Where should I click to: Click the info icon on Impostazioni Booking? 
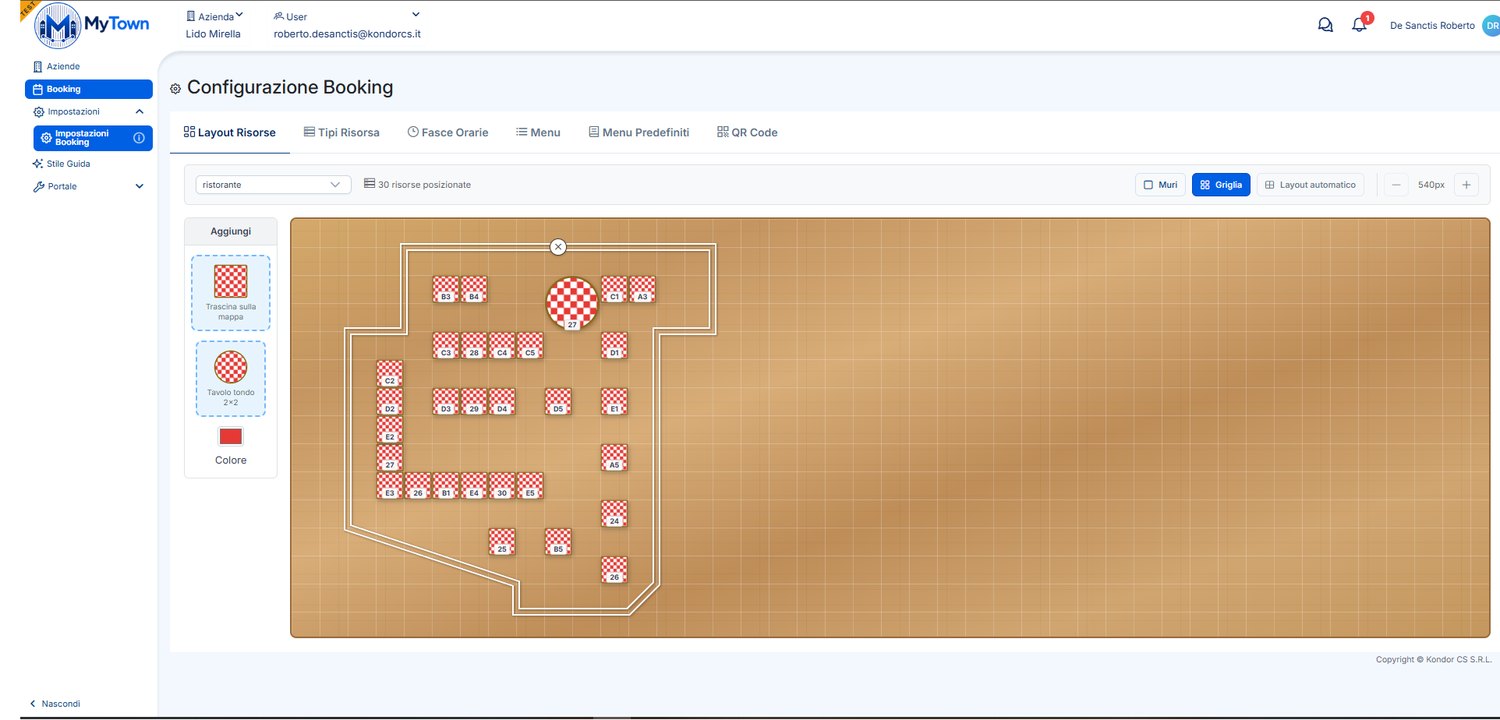click(139, 138)
